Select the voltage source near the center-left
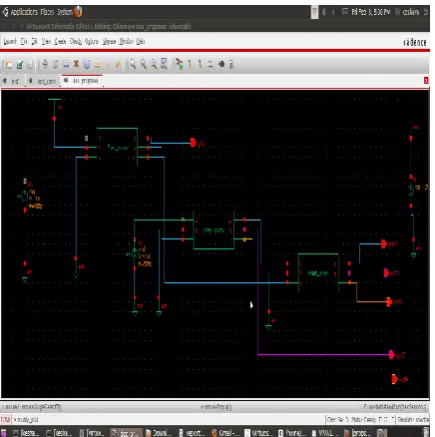Screen dimensions: 435x437 click(135, 254)
